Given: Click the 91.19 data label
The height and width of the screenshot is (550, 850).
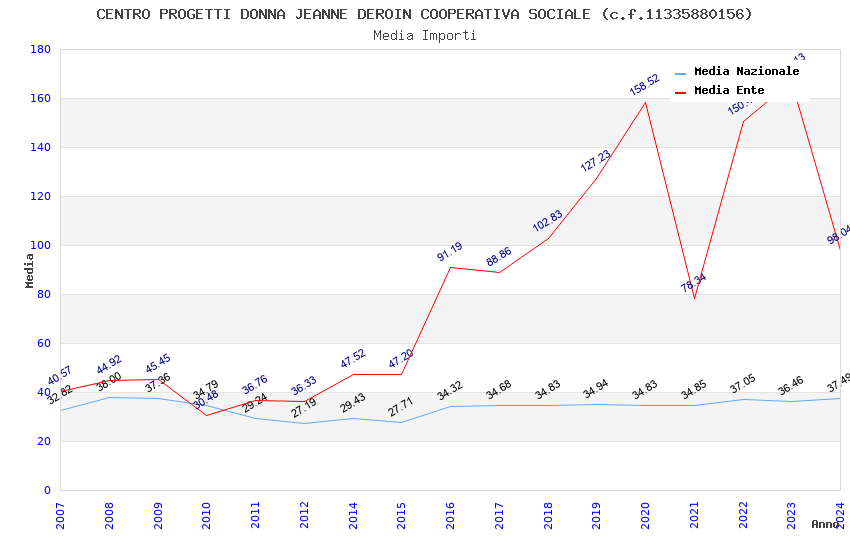Looking at the screenshot, I should click(x=450, y=251).
